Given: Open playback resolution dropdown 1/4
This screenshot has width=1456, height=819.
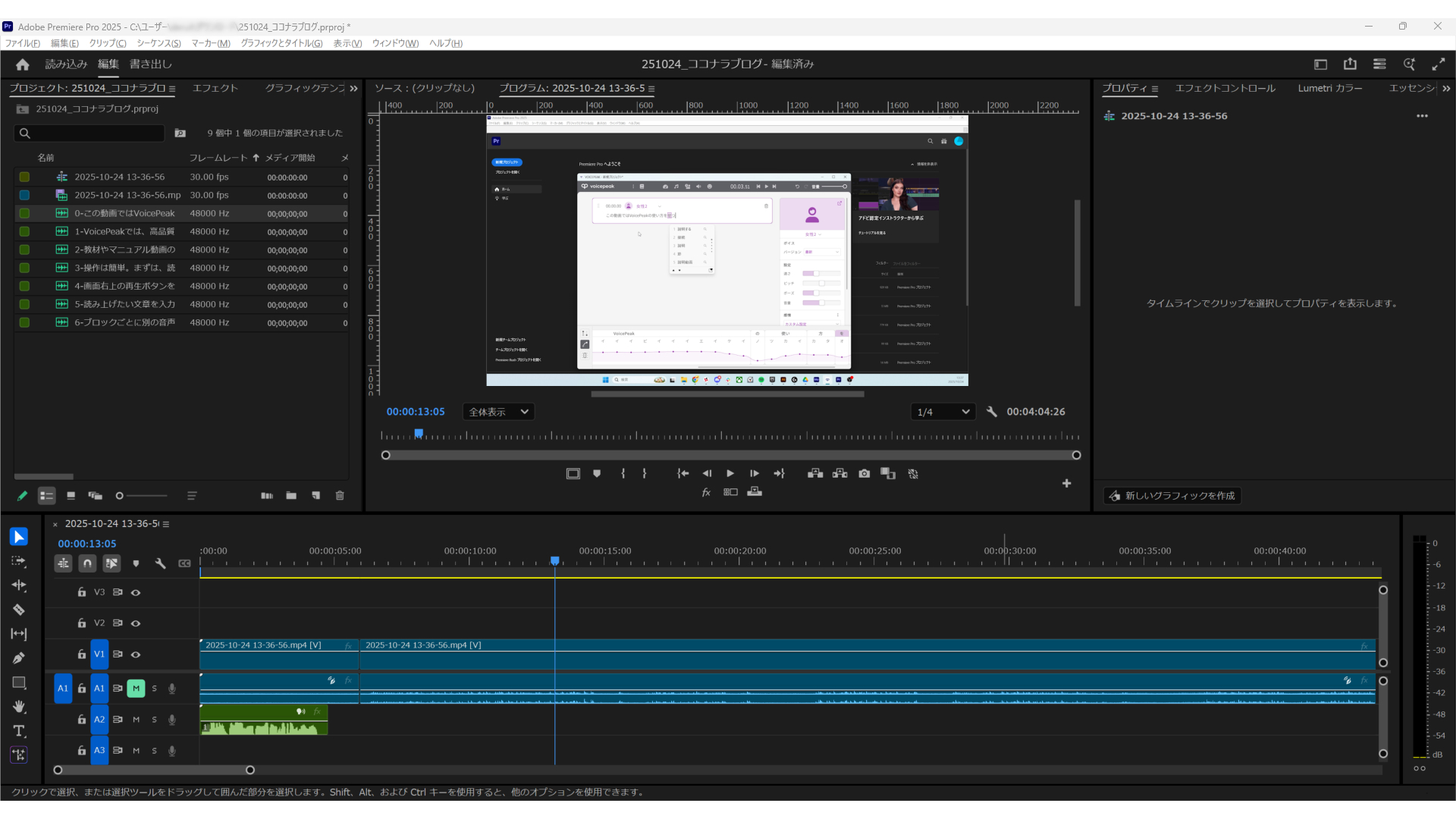Looking at the screenshot, I should pos(943,412).
